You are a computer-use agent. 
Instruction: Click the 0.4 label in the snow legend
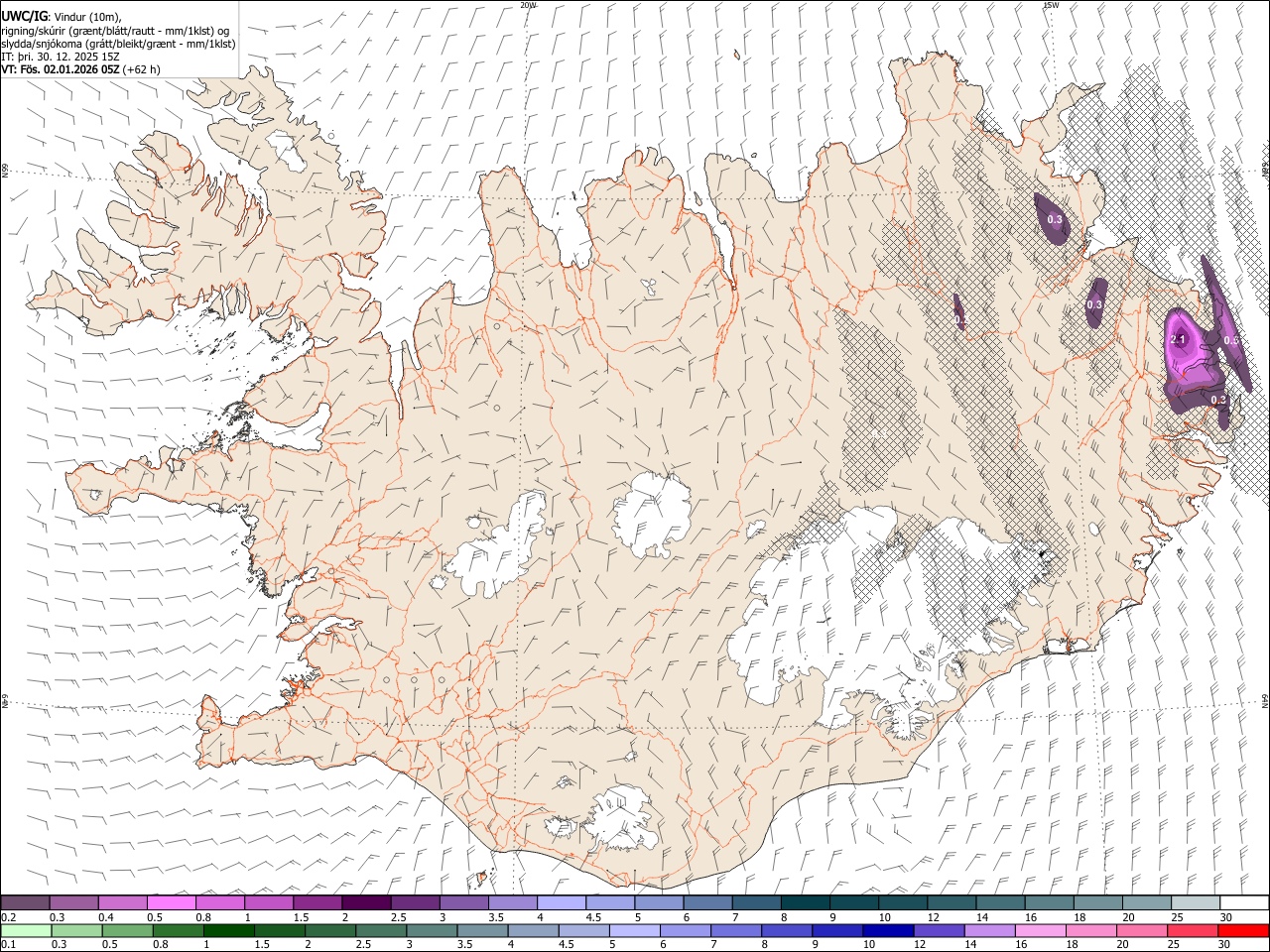(x=106, y=917)
